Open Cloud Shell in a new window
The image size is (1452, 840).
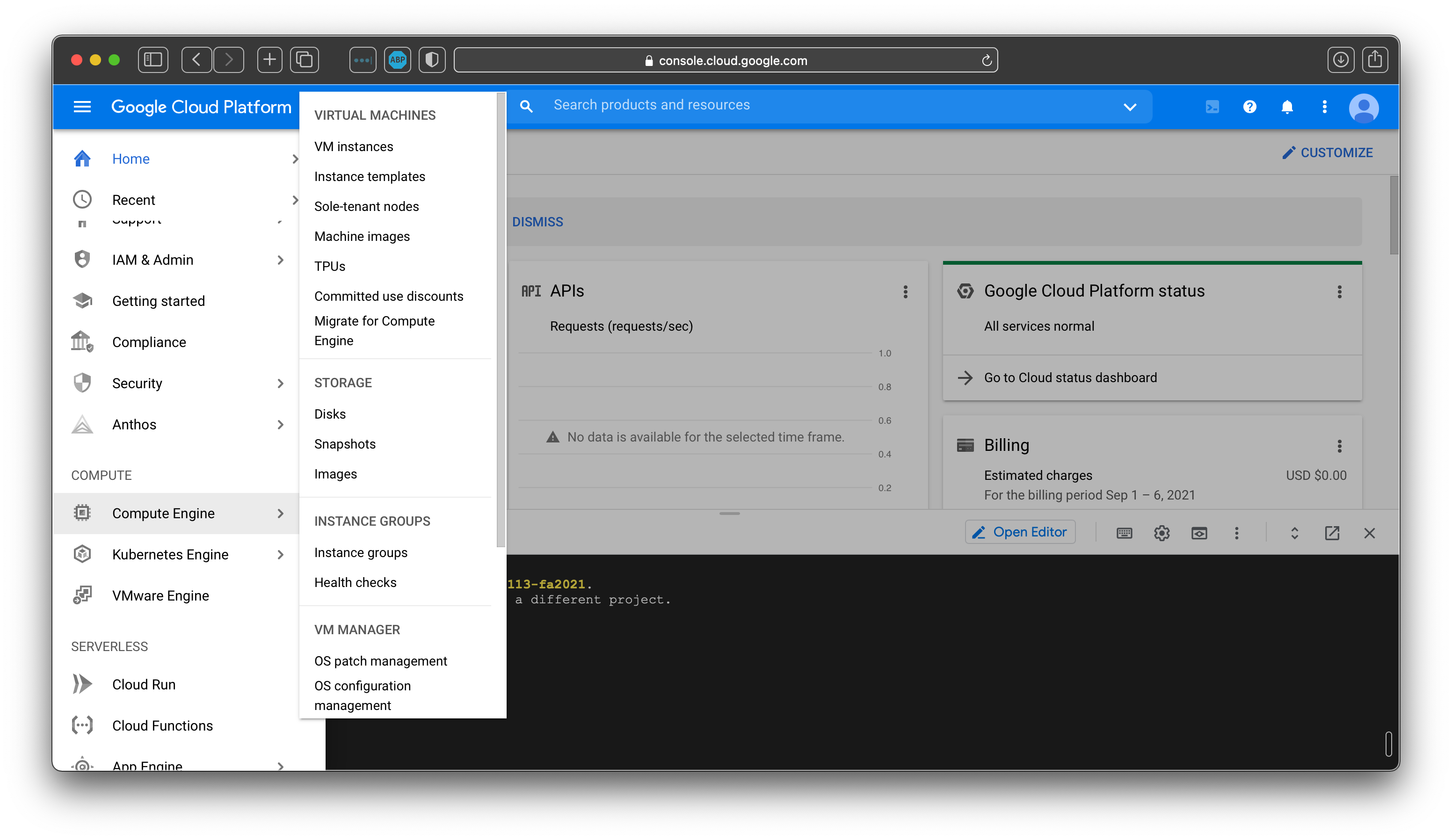1332,533
